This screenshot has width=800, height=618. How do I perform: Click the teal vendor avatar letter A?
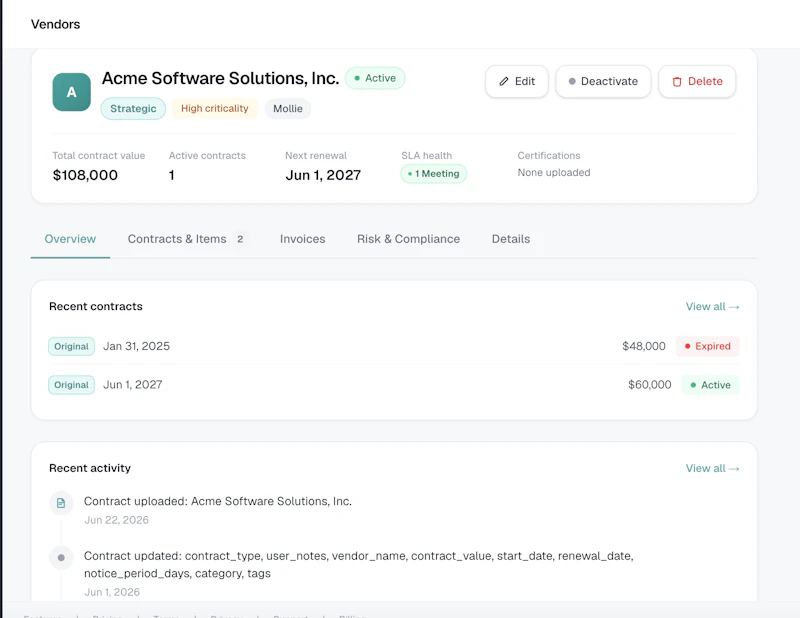pyautogui.click(x=71, y=92)
